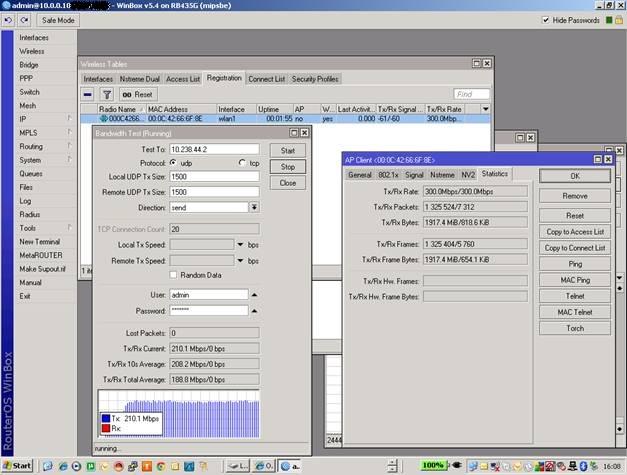Image resolution: width=627 pixels, height=475 pixels.
Task: Open the Direction dropdown in Bandwidth Test
Action: [x=254, y=207]
